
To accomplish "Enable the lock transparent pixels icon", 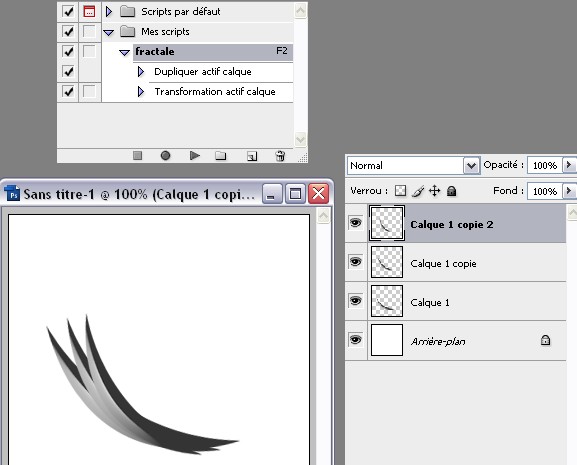I will point(400,191).
